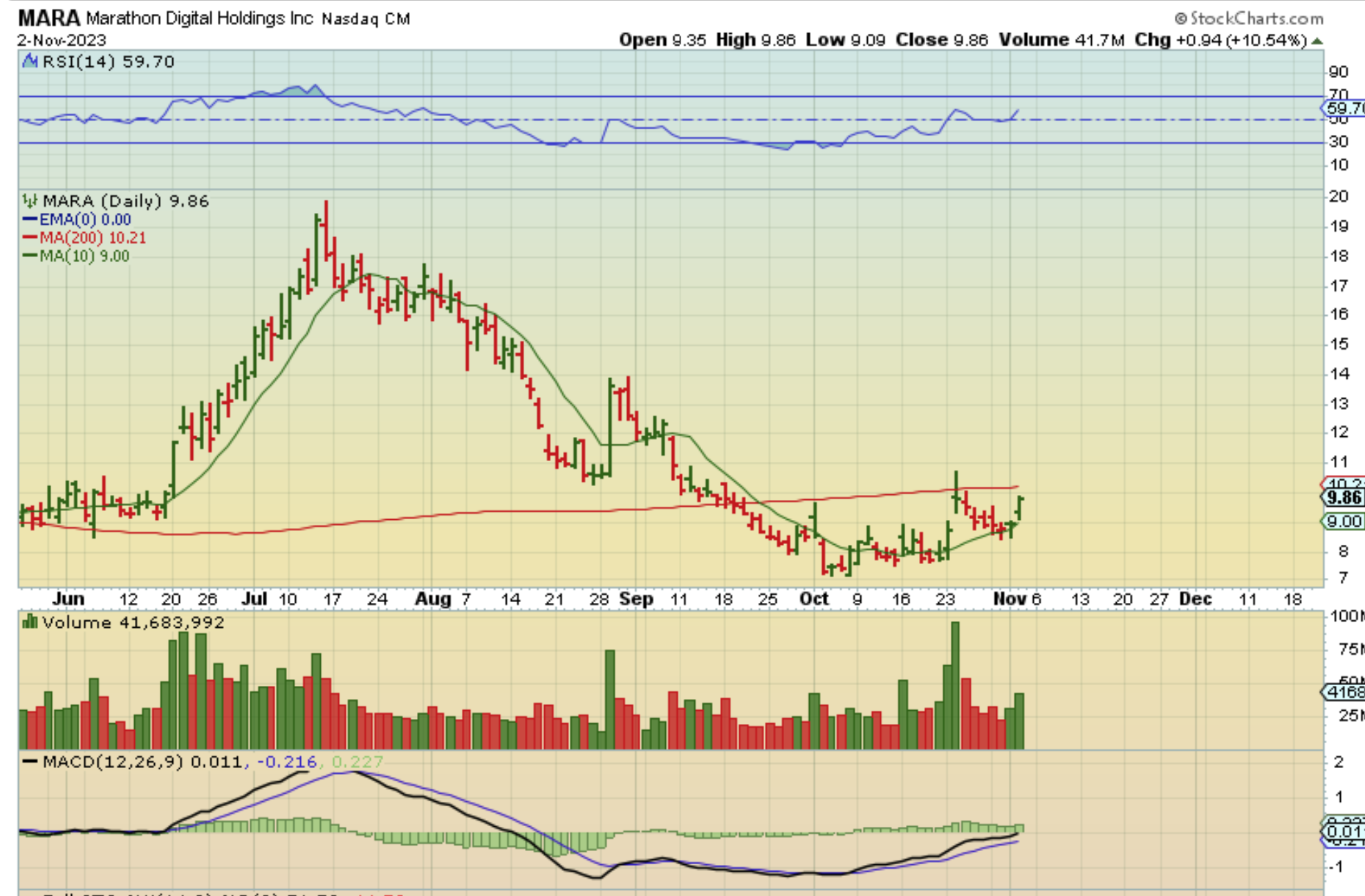Click the MA(200) 10.21 legend label
Viewport: 1365px width, 896px height.
93,238
